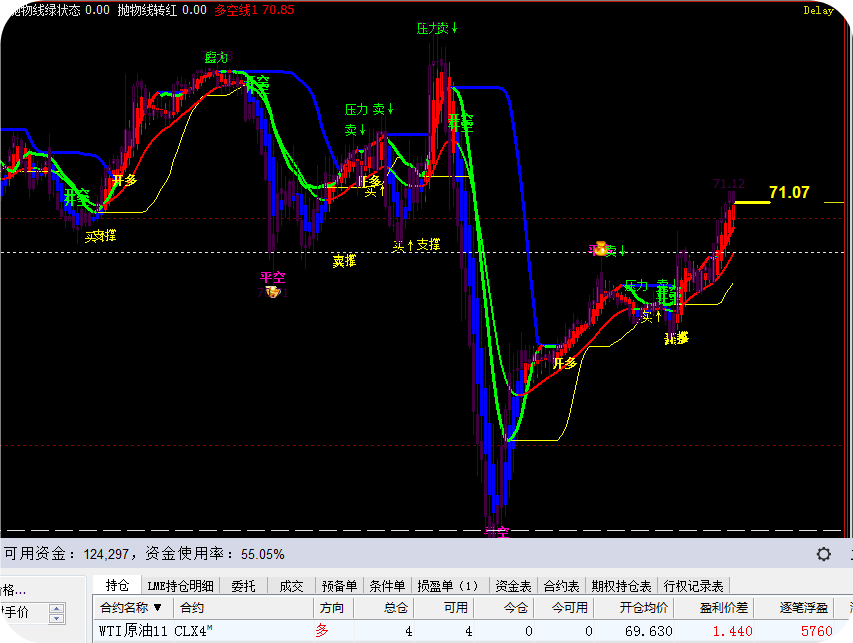Click the CLX4 contract cell
The height and width of the screenshot is (643, 853).
click(193, 631)
